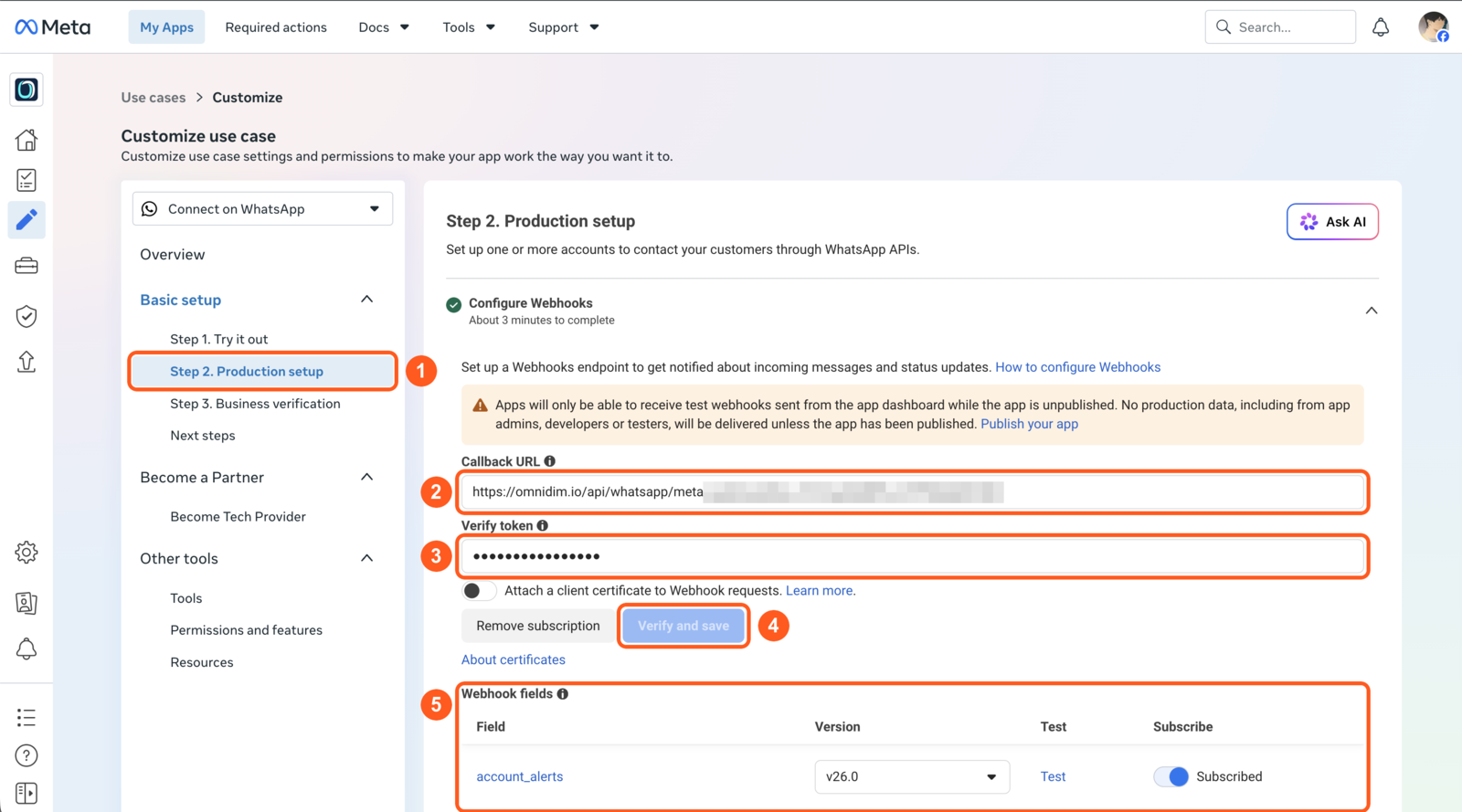Open the Support menu

(564, 27)
